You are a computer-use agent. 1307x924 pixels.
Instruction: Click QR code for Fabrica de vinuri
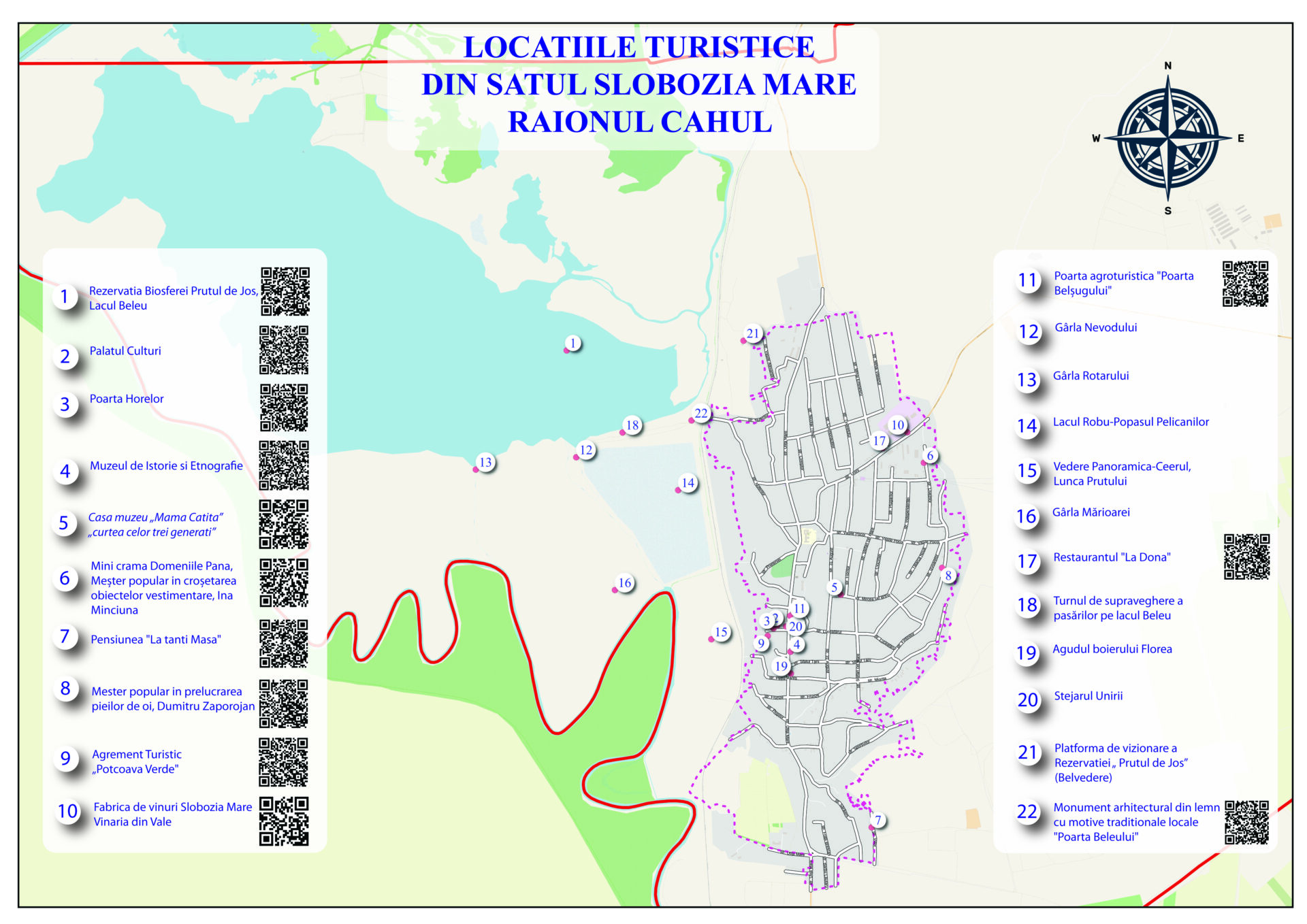(284, 821)
